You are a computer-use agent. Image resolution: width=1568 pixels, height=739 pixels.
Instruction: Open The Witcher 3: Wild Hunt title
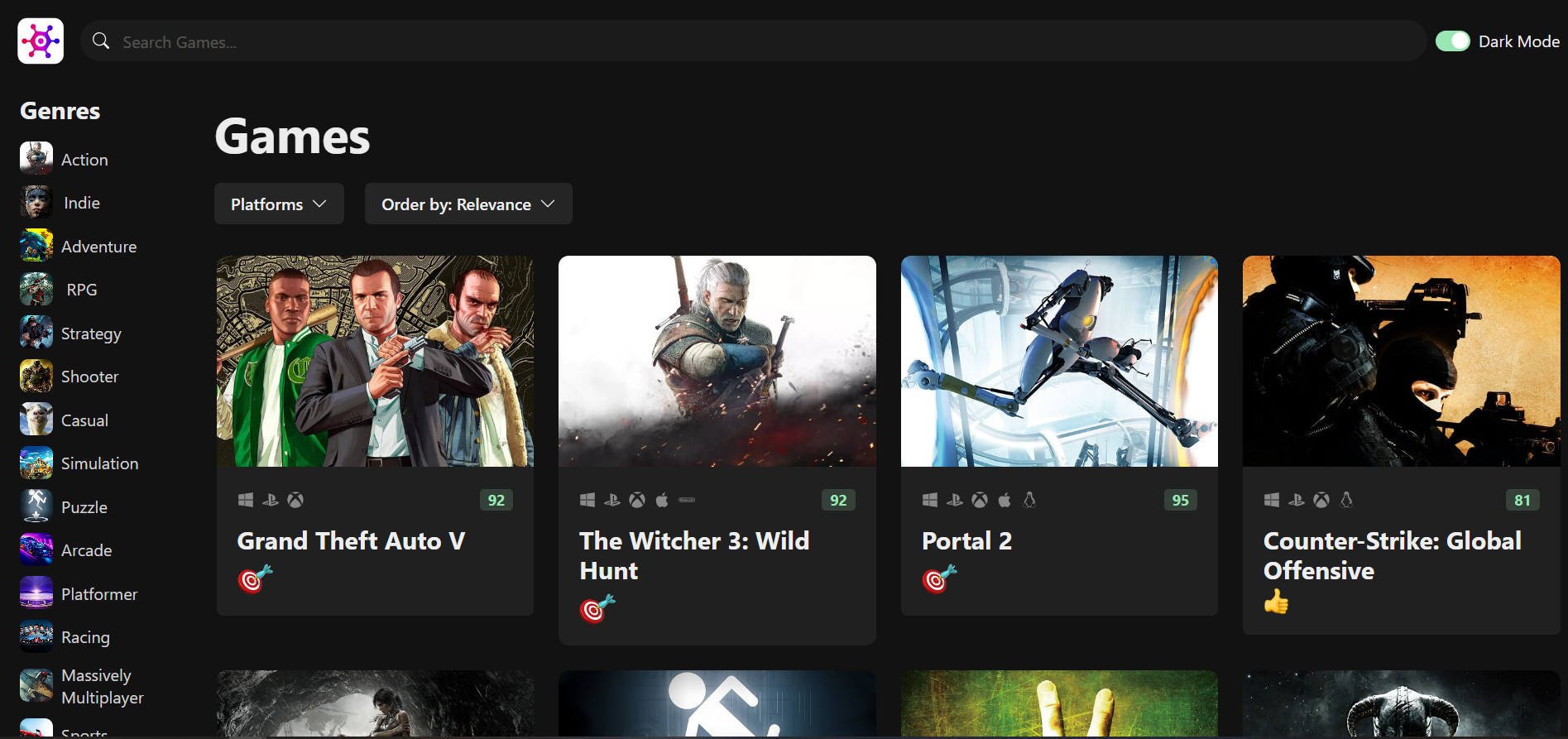[x=694, y=555]
